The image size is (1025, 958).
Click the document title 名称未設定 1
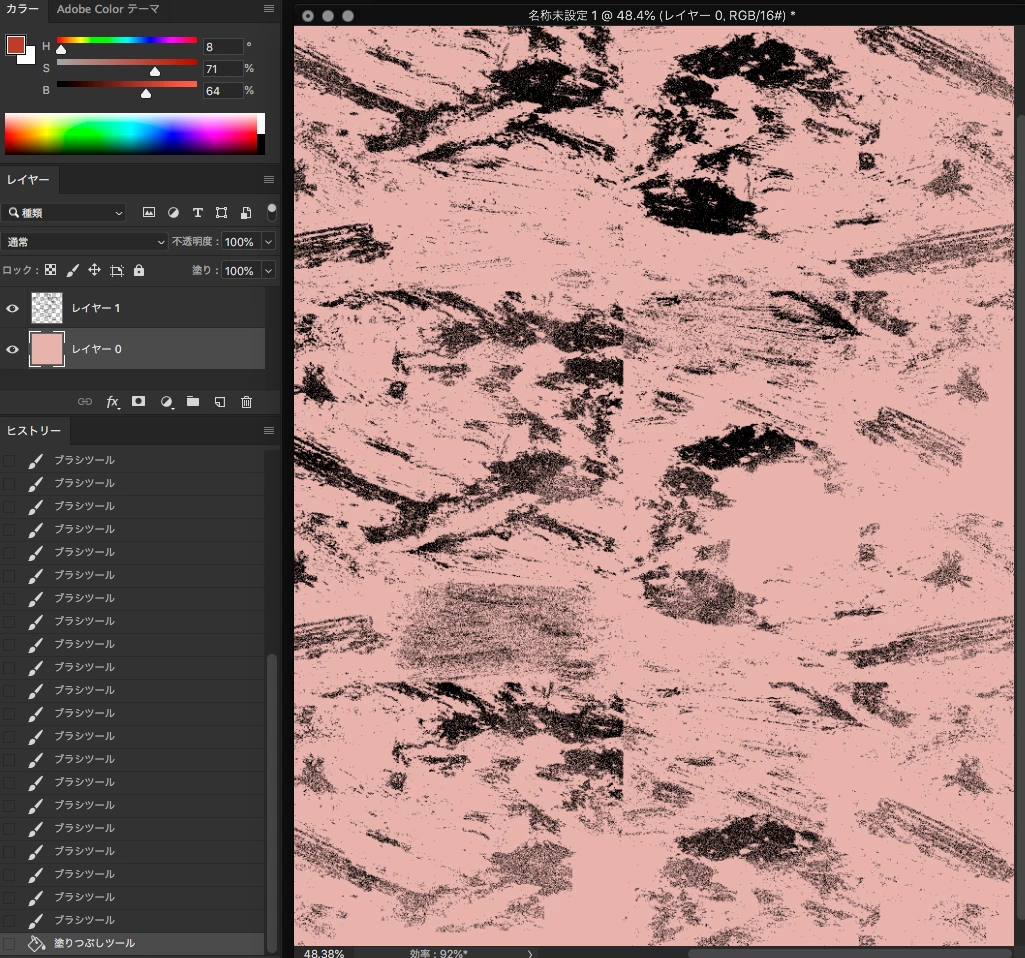coord(562,15)
